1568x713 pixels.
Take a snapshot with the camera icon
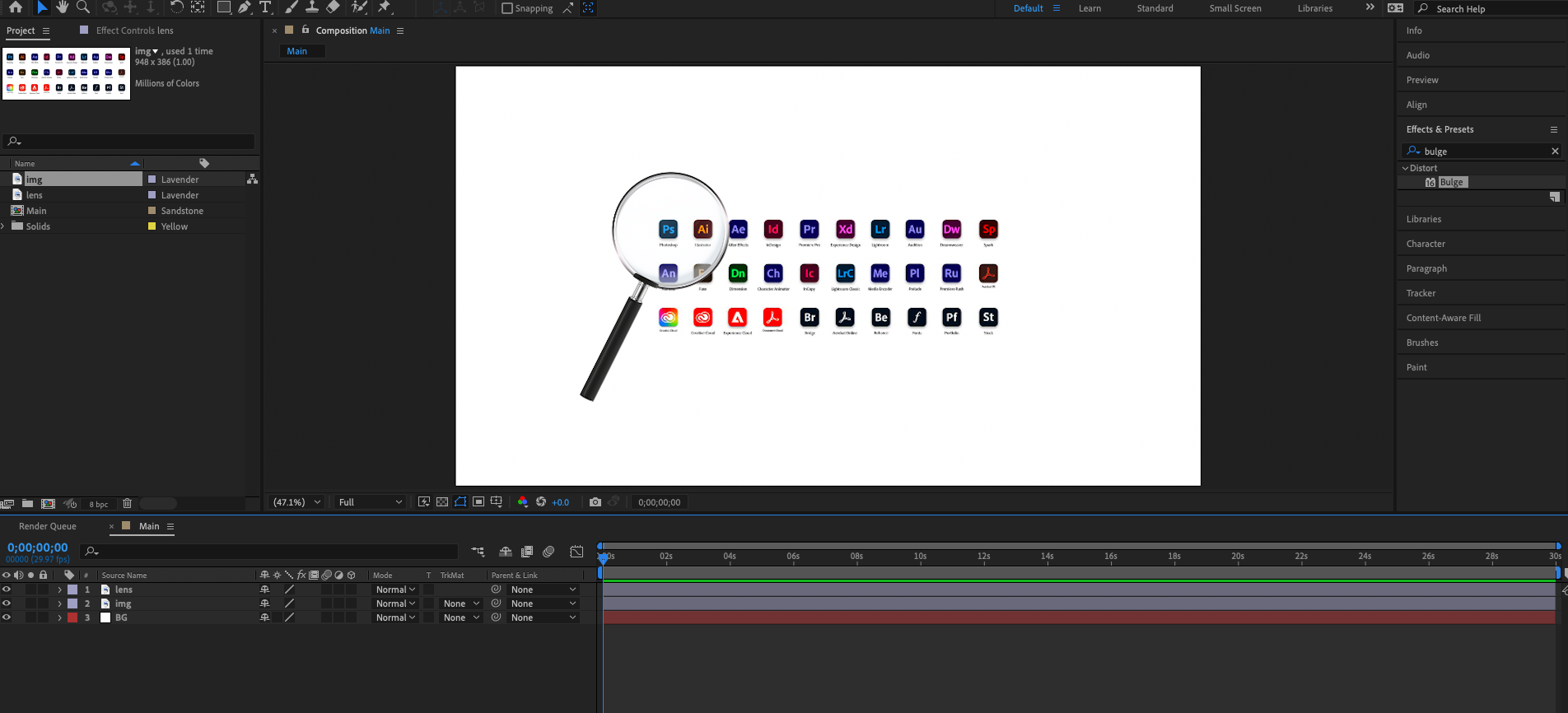595,502
